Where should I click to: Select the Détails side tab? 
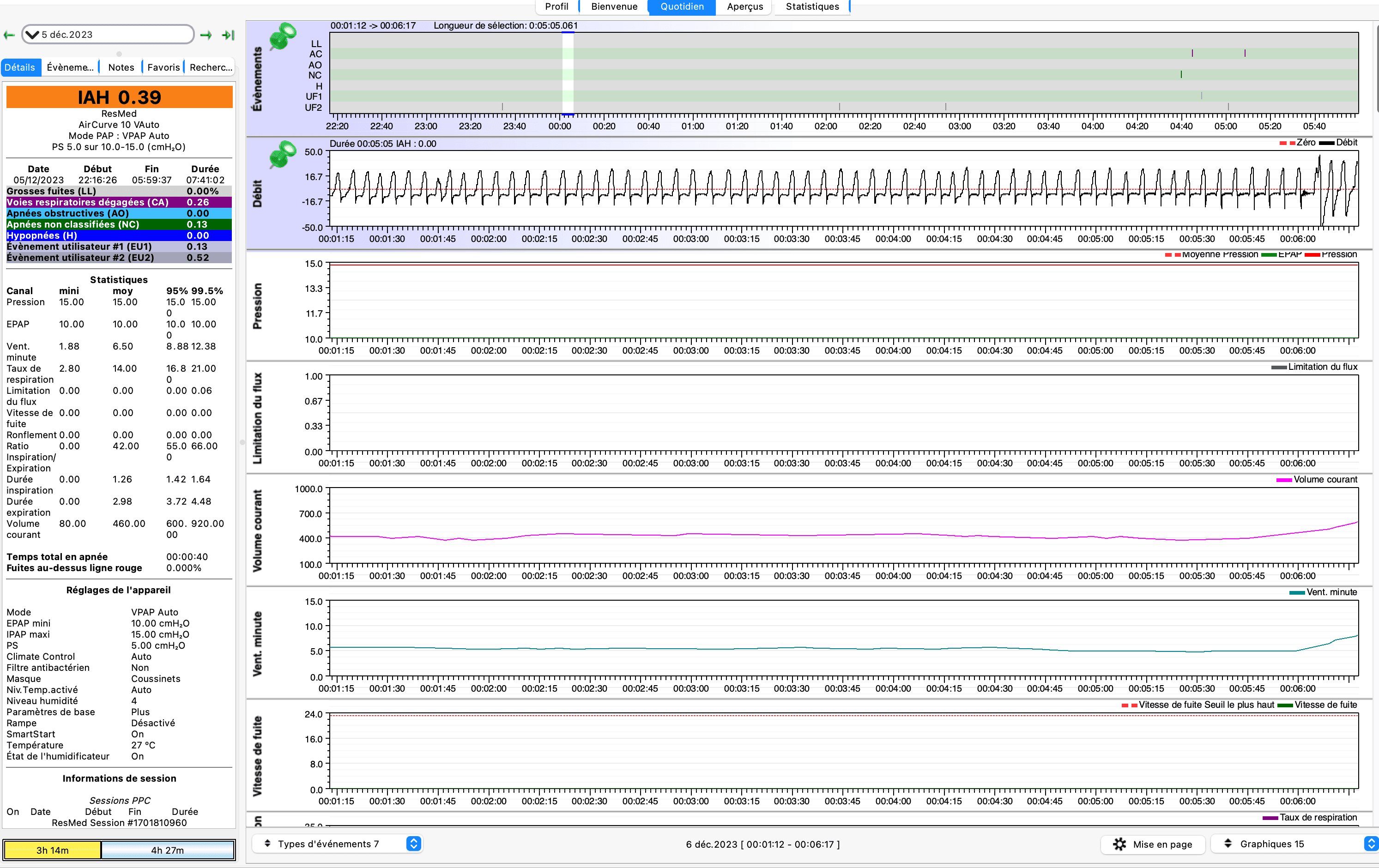click(x=20, y=67)
